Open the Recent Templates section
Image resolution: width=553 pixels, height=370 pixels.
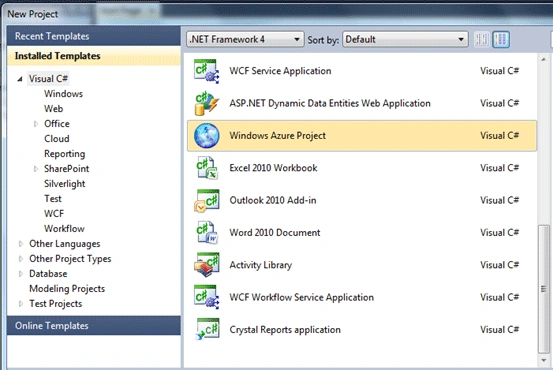(x=93, y=36)
